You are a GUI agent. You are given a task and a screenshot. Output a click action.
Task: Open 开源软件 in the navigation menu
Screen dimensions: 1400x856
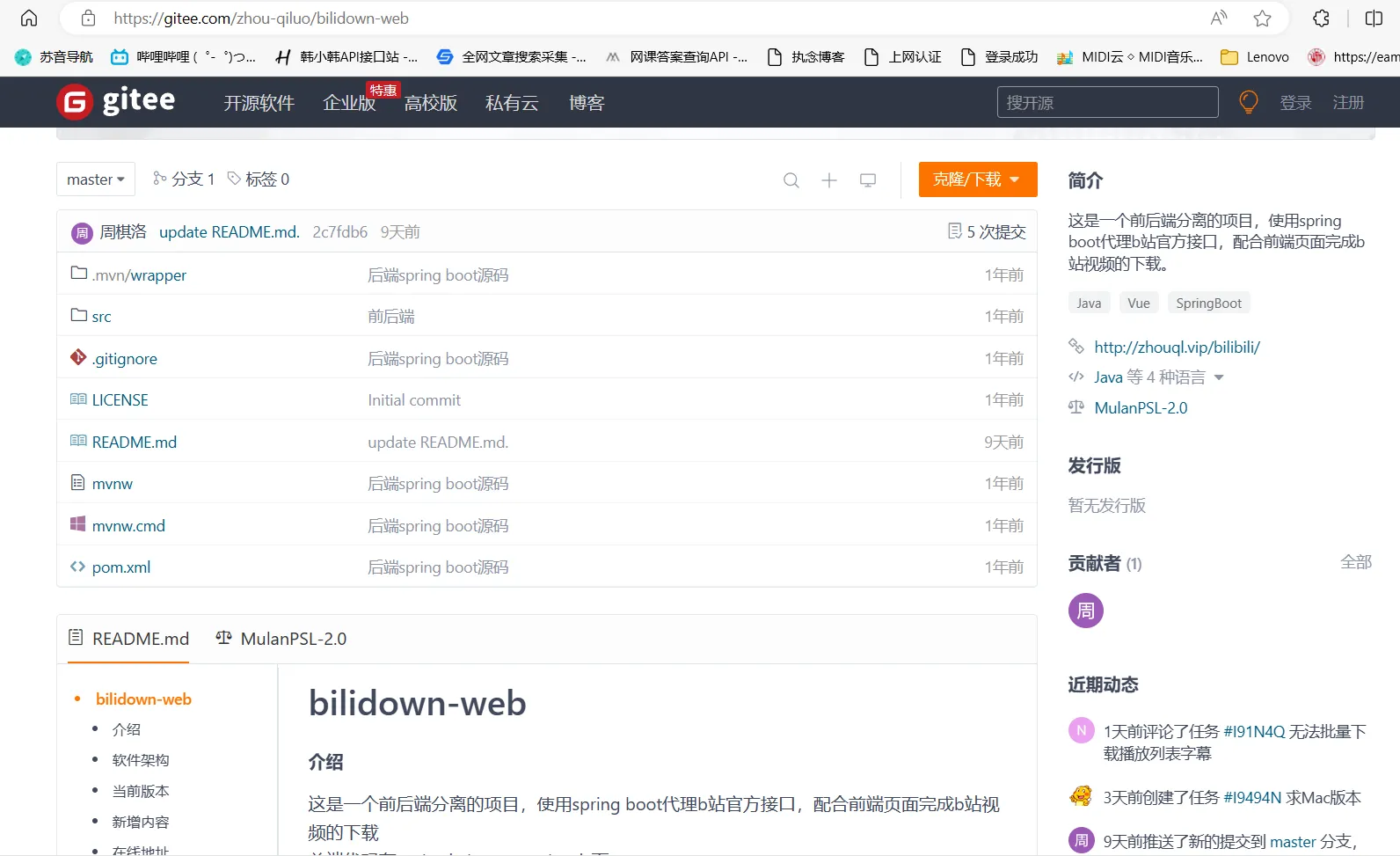point(259,103)
